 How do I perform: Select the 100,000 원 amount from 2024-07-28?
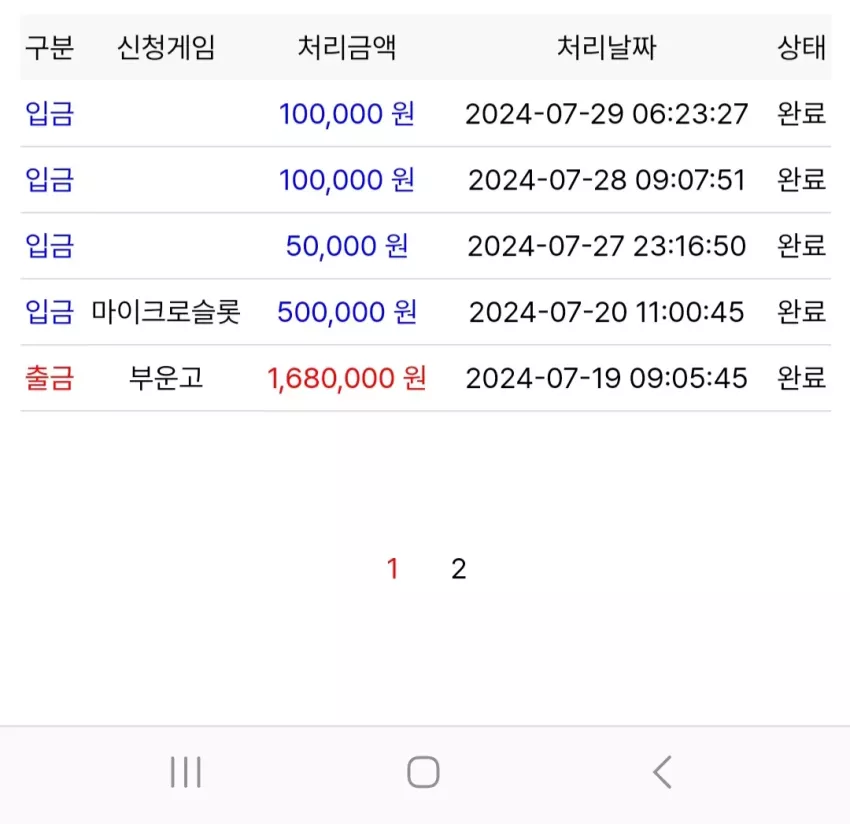coord(347,180)
